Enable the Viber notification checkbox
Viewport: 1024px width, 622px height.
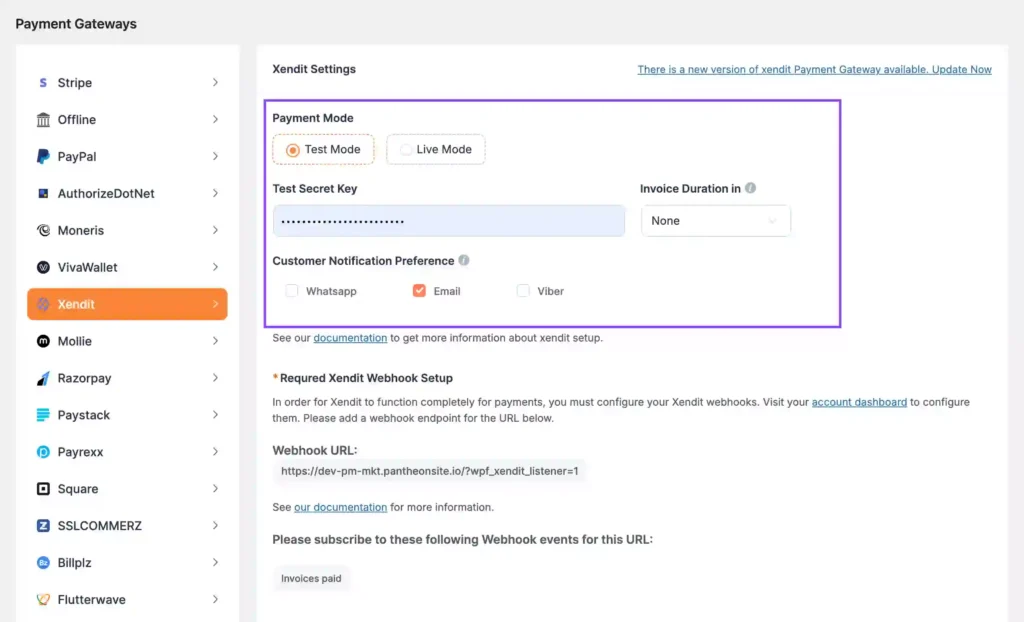(522, 291)
